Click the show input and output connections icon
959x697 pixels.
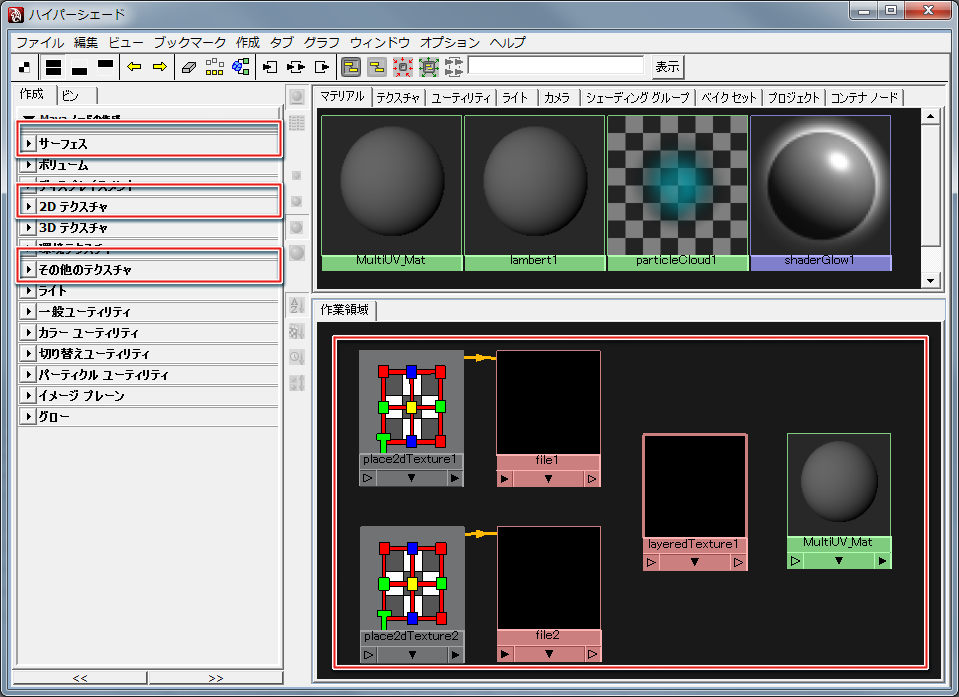[x=295, y=67]
